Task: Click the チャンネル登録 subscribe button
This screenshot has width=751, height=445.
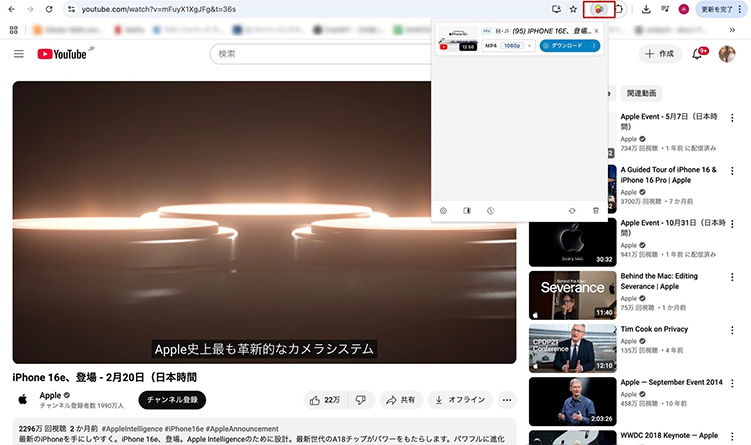Action: pos(172,400)
